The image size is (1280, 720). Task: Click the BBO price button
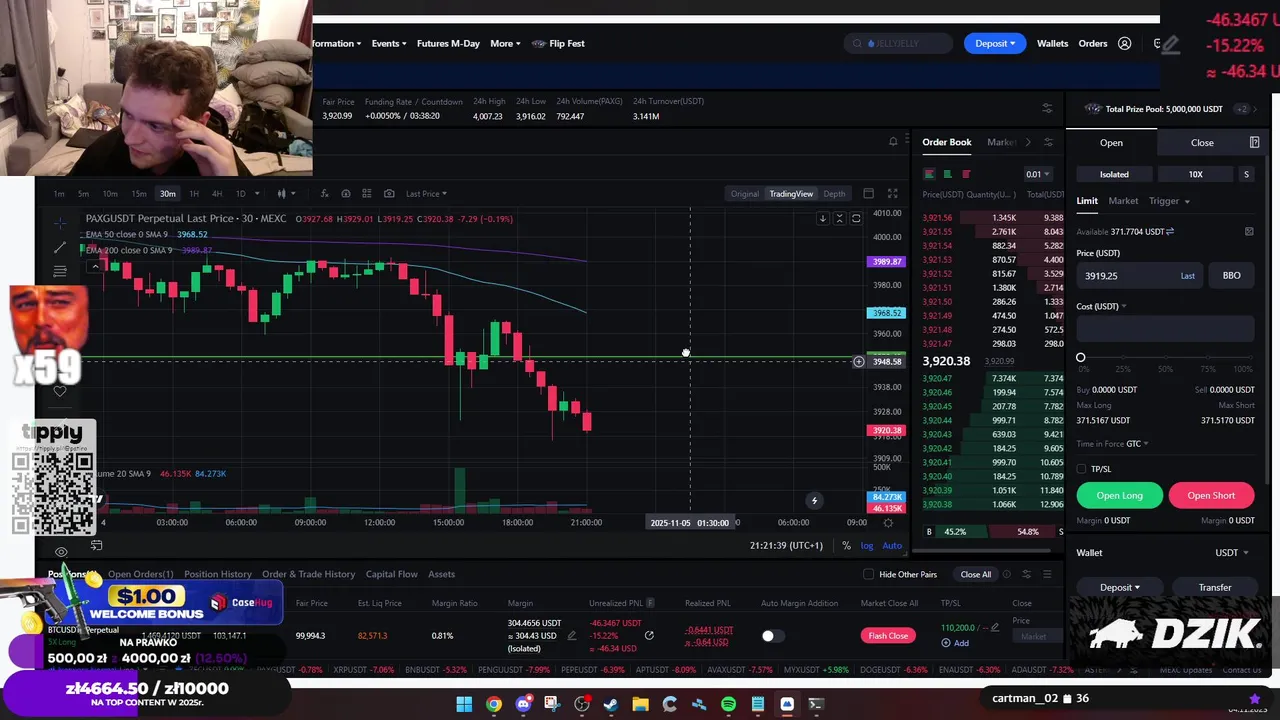pyautogui.click(x=1231, y=276)
